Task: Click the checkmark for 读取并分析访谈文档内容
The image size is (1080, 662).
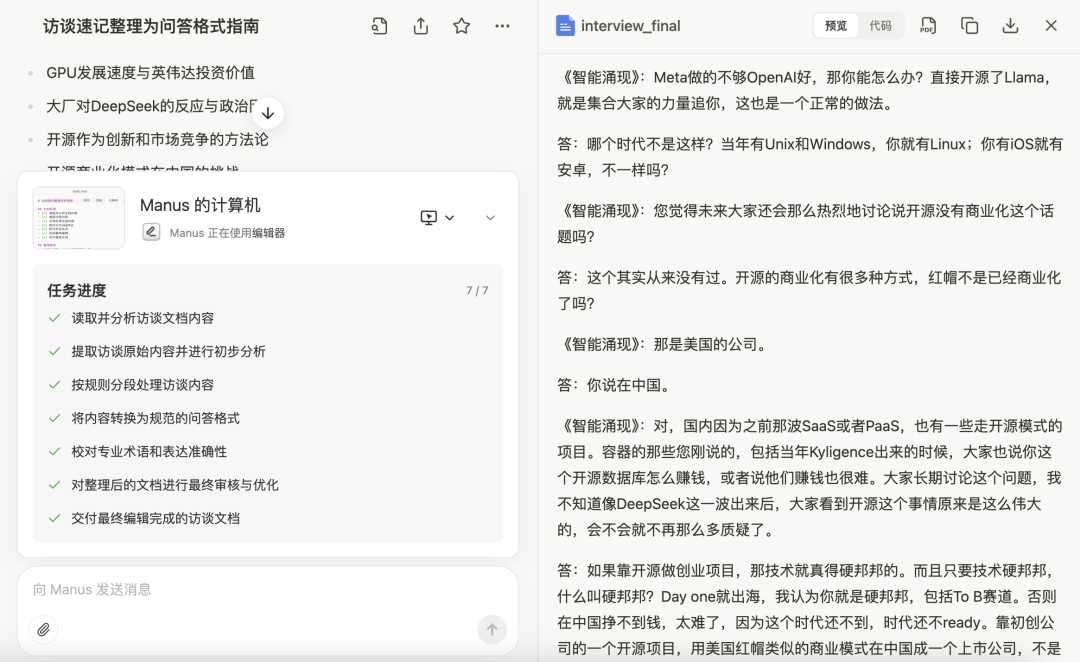Action: pos(55,318)
